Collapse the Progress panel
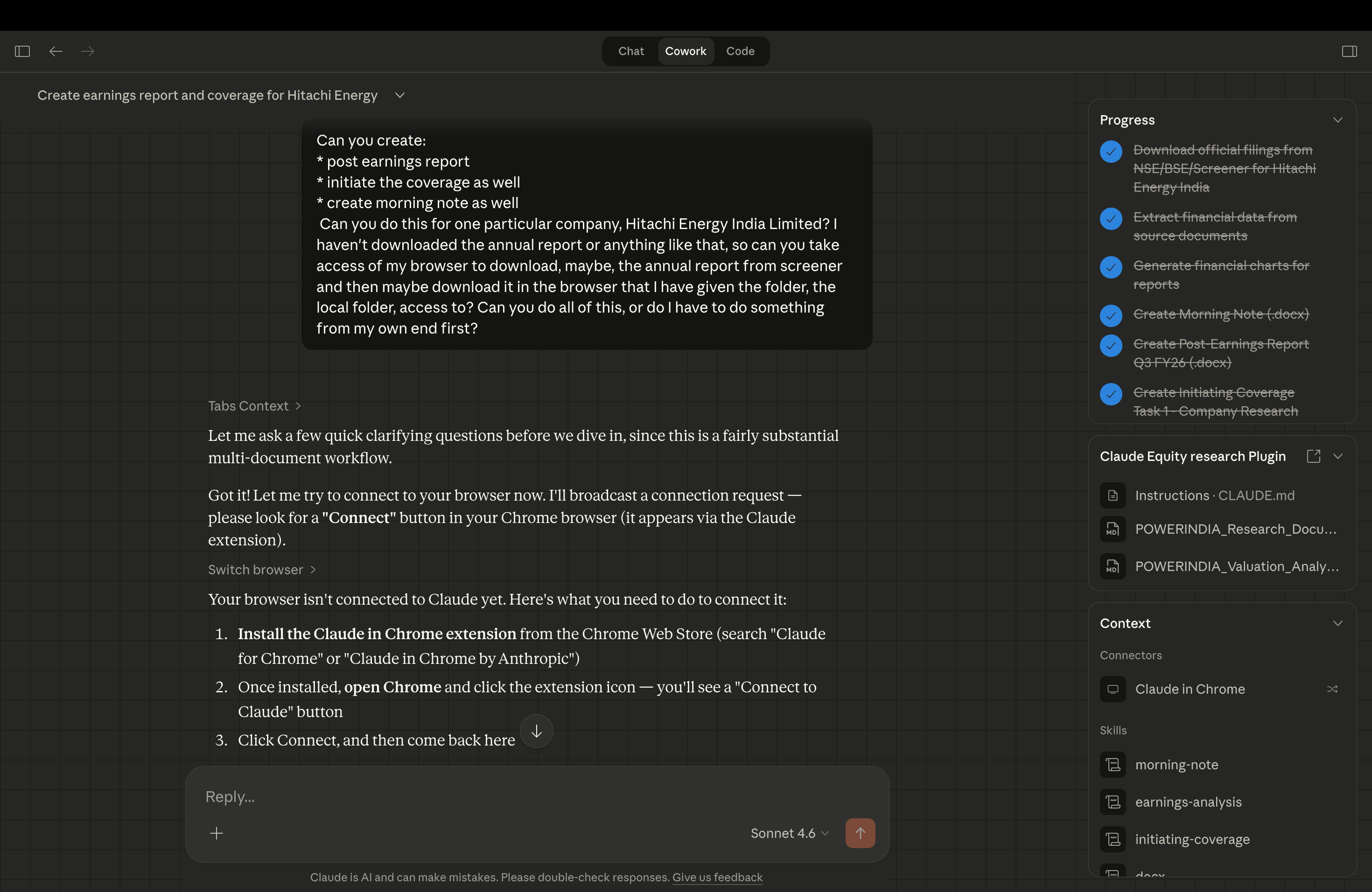Viewport: 1372px width, 892px height. pyautogui.click(x=1337, y=120)
